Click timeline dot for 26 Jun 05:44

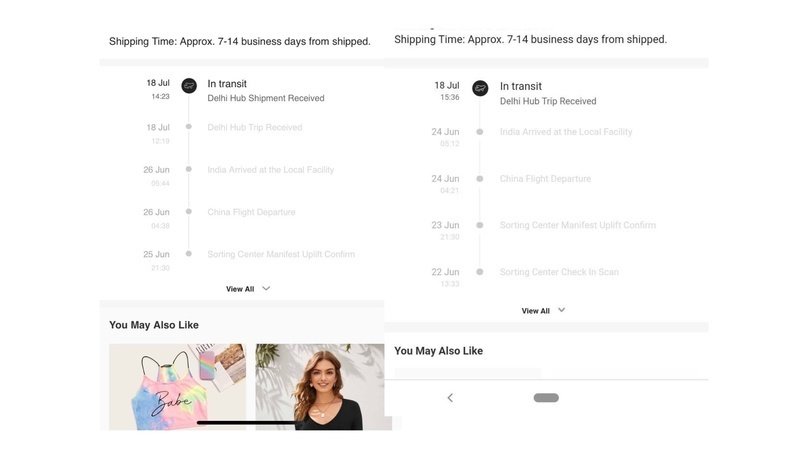pyautogui.click(x=189, y=169)
